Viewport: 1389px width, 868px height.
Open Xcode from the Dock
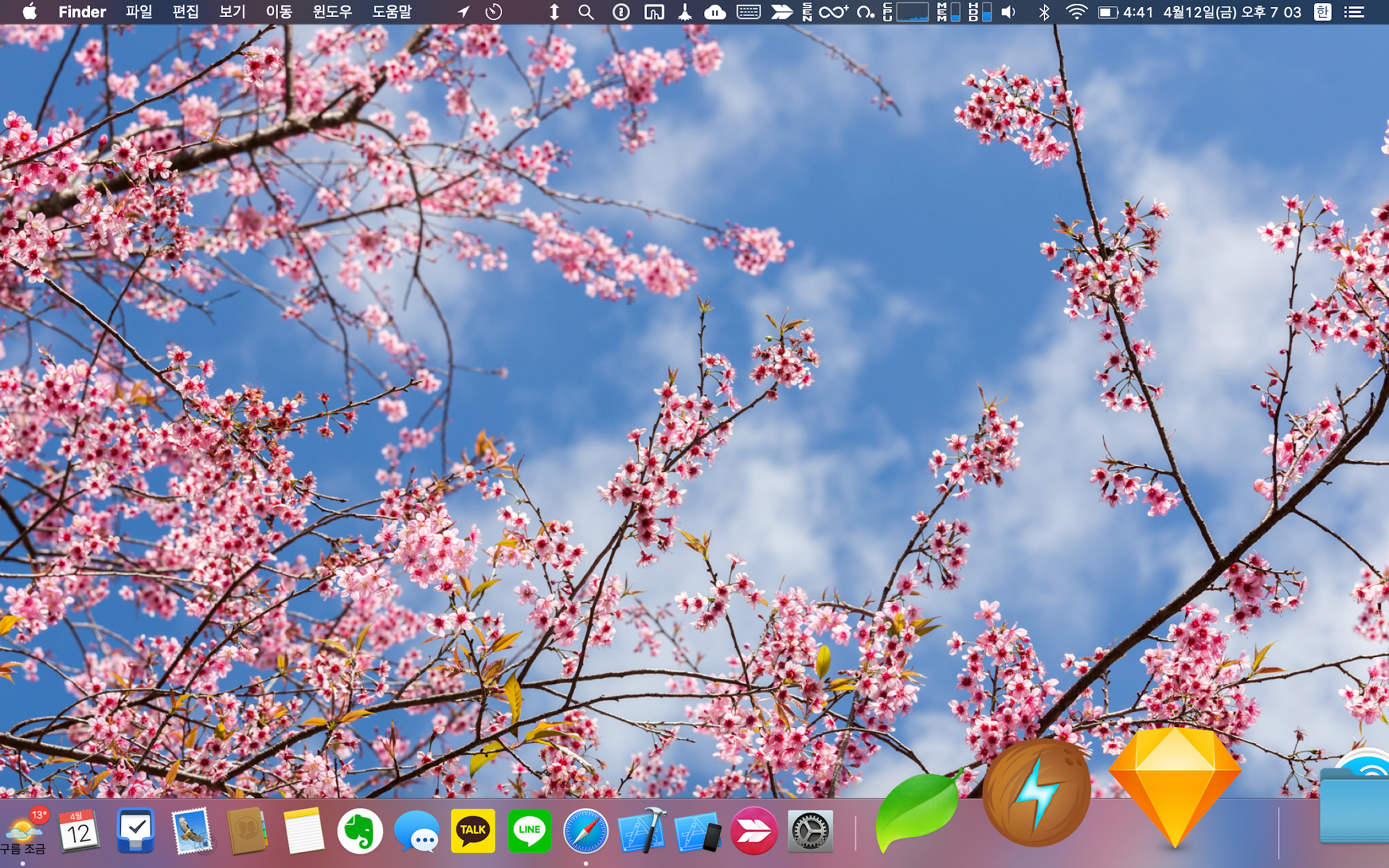(x=642, y=831)
